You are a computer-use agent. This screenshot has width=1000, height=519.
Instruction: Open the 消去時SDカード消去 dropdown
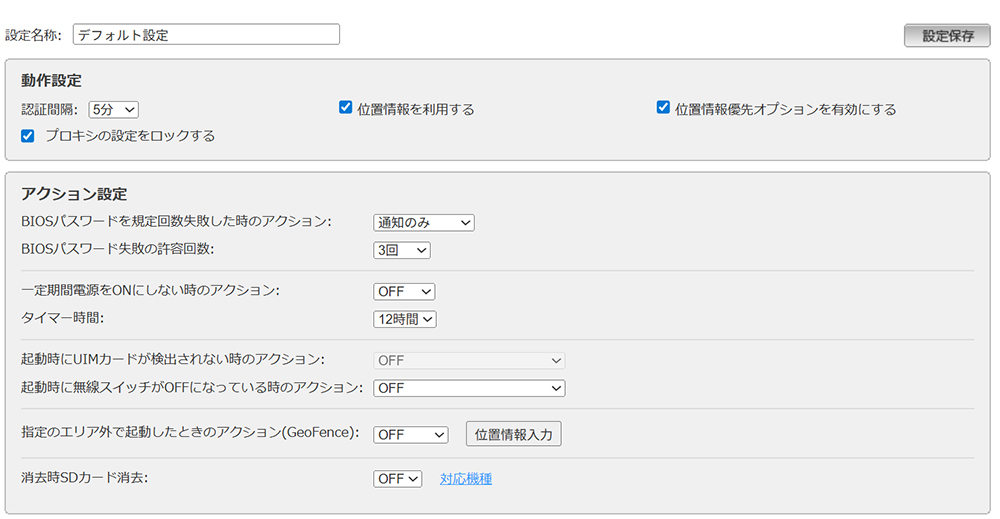[398, 479]
